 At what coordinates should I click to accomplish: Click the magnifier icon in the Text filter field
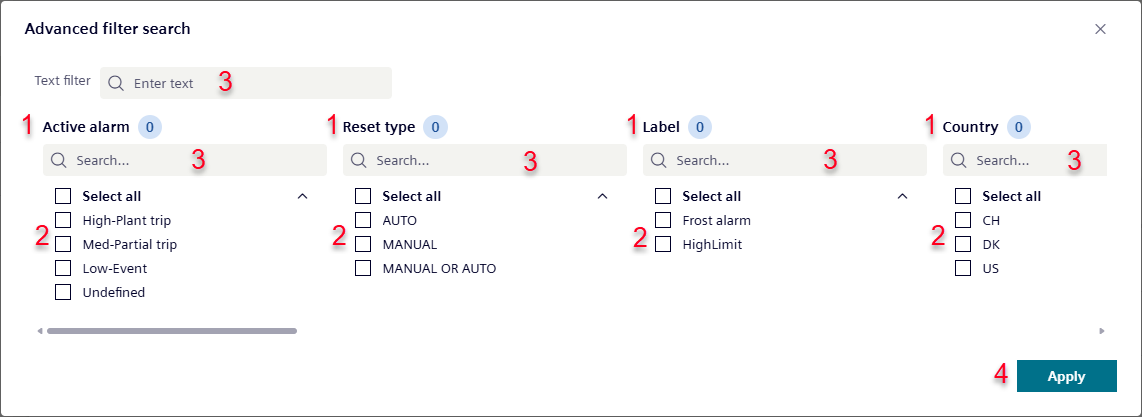[116, 83]
